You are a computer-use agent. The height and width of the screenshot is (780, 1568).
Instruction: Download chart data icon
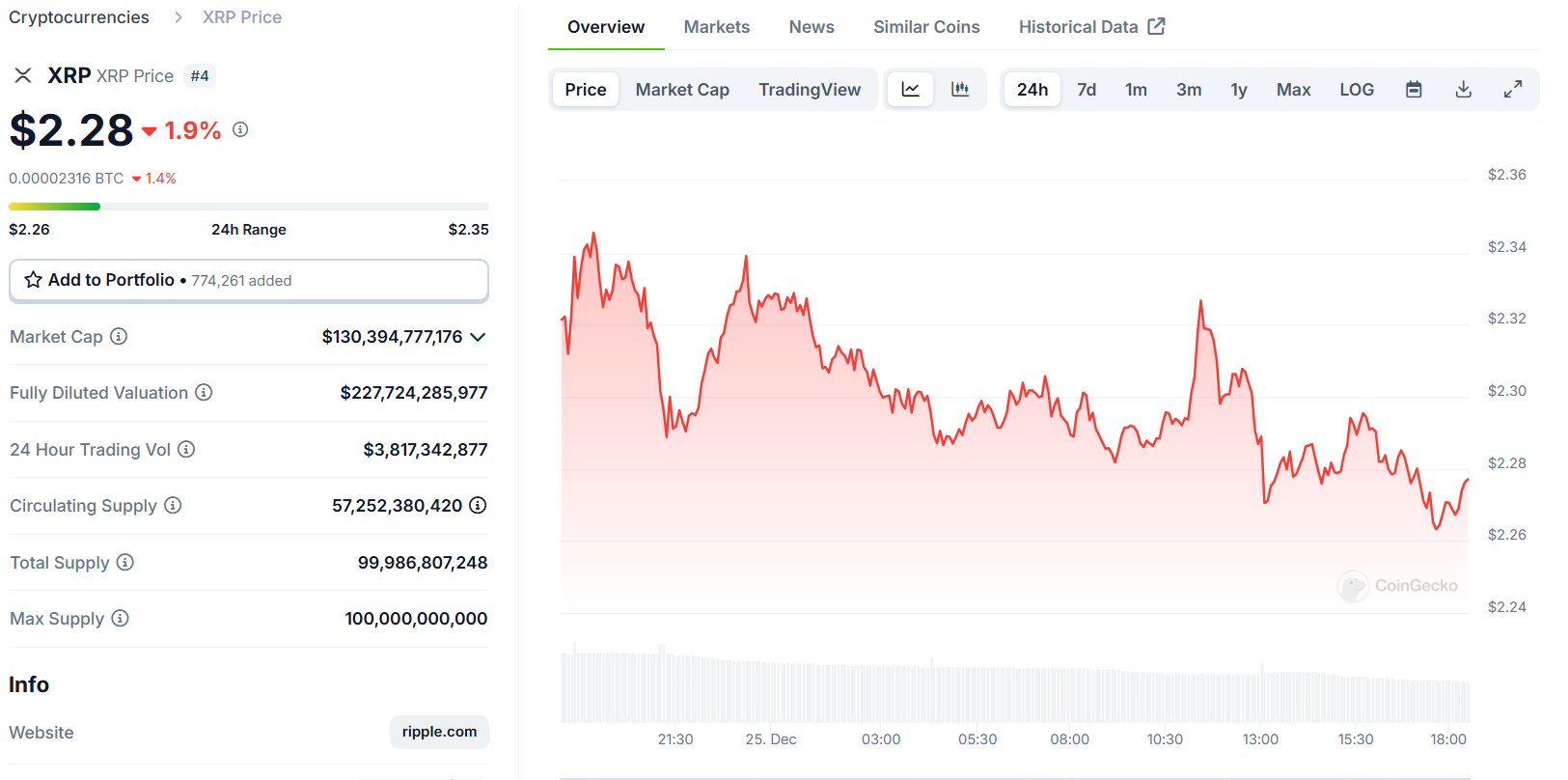pyautogui.click(x=1464, y=90)
